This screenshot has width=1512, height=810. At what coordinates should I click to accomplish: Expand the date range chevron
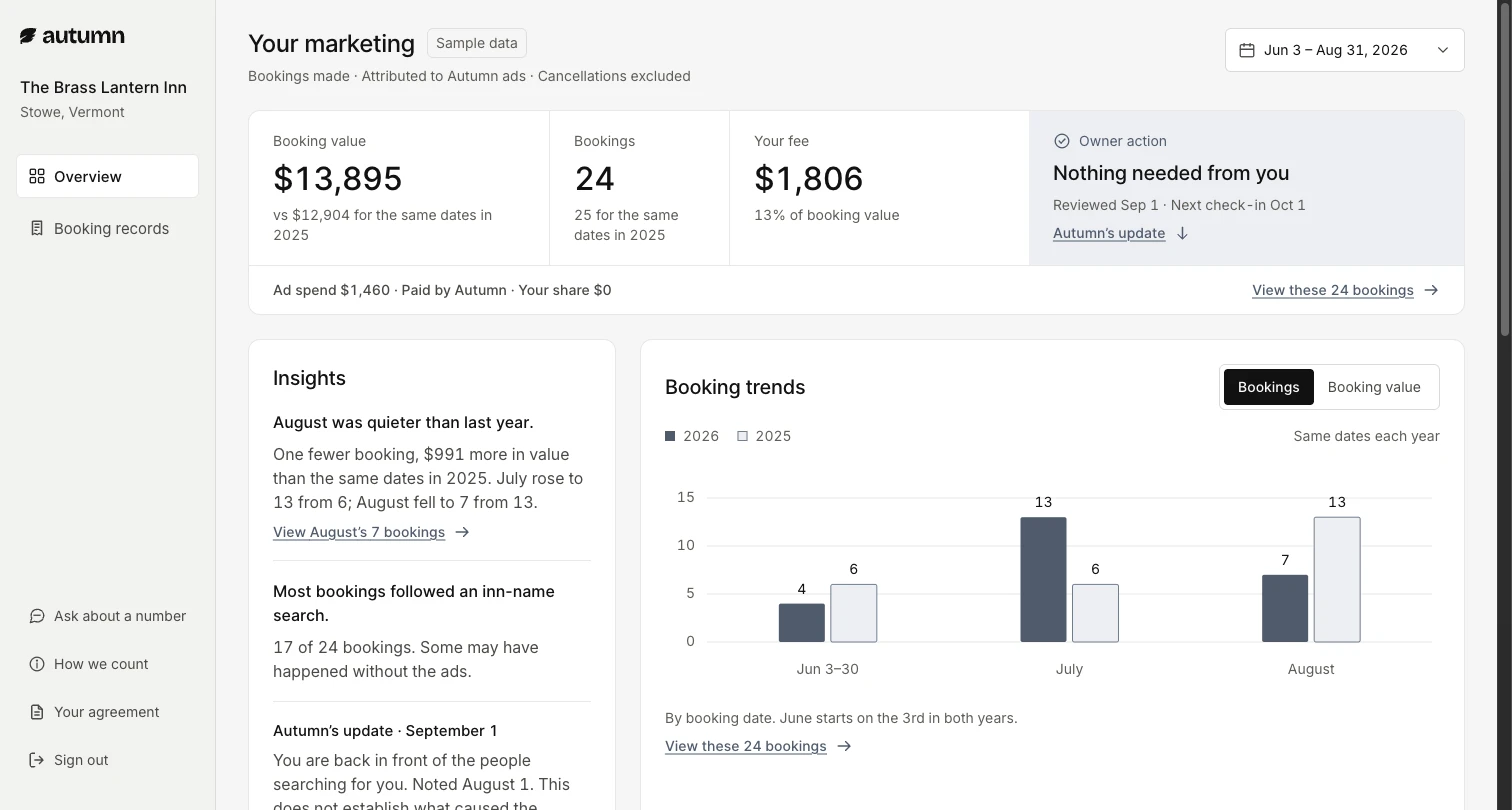pos(1442,50)
